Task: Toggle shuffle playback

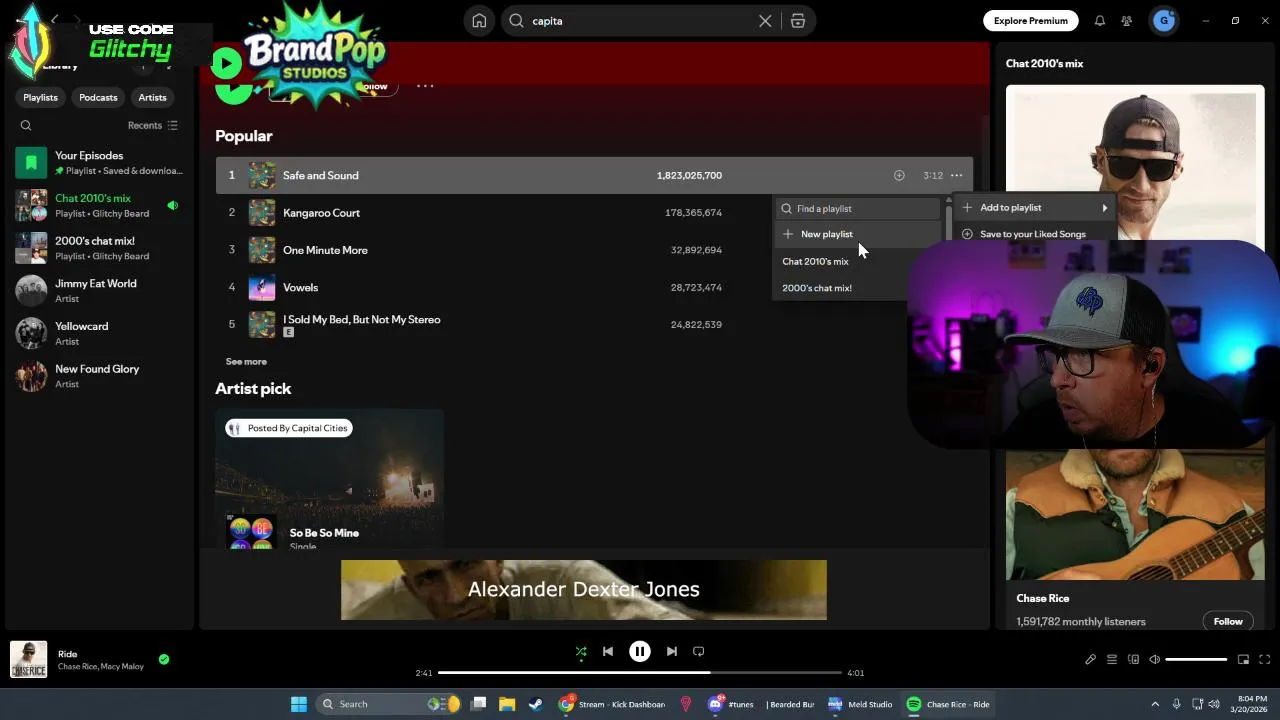Action: [581, 651]
